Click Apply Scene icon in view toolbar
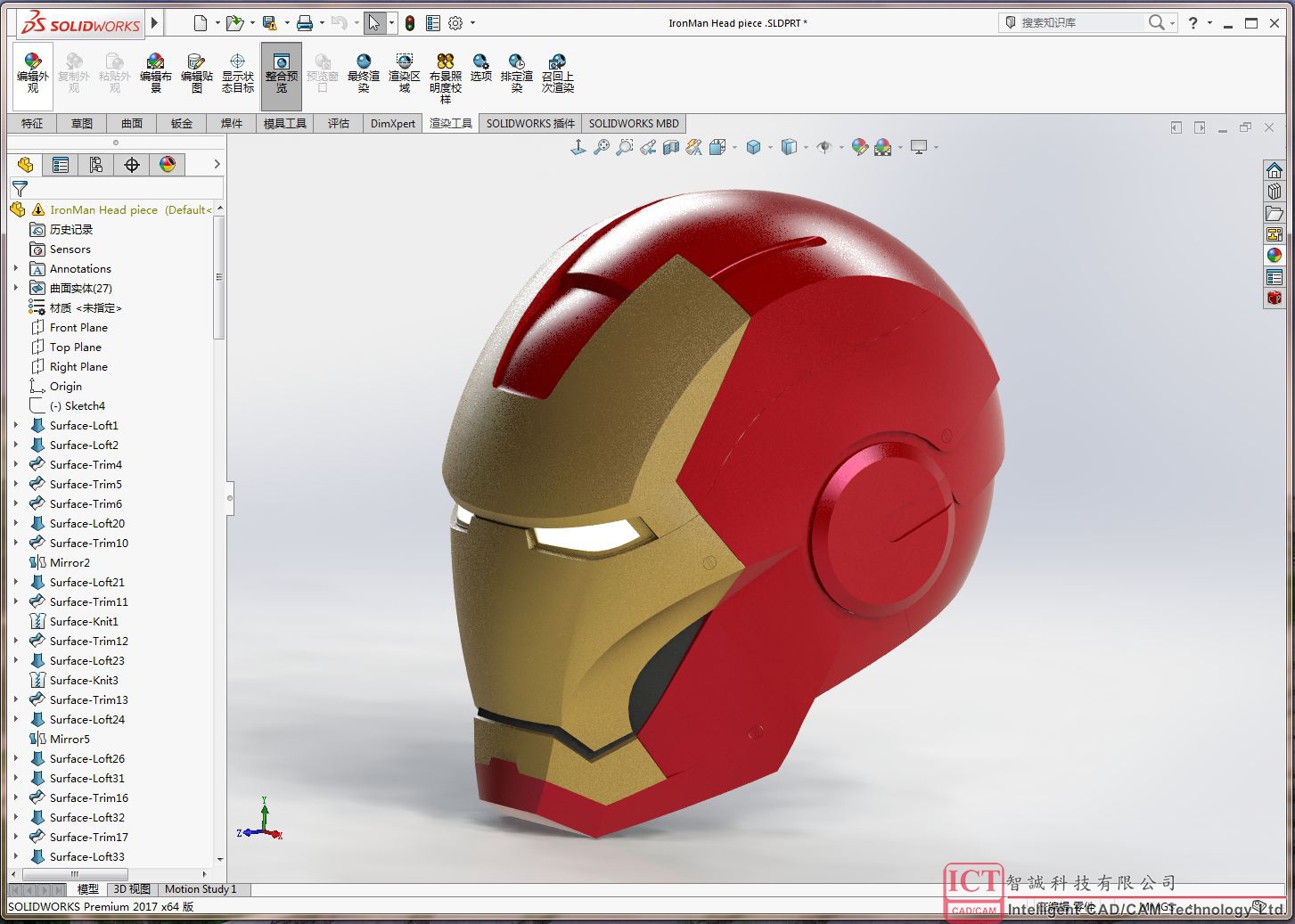This screenshot has width=1295, height=924. click(882, 147)
